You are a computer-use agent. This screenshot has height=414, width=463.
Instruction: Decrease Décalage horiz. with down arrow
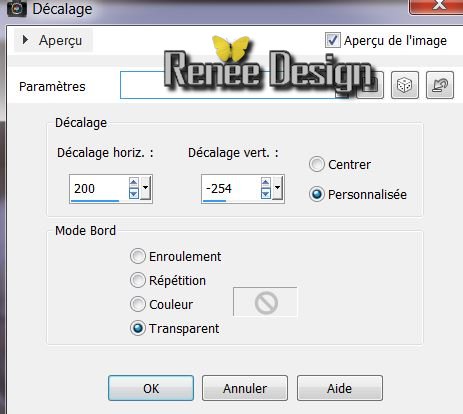134,194
